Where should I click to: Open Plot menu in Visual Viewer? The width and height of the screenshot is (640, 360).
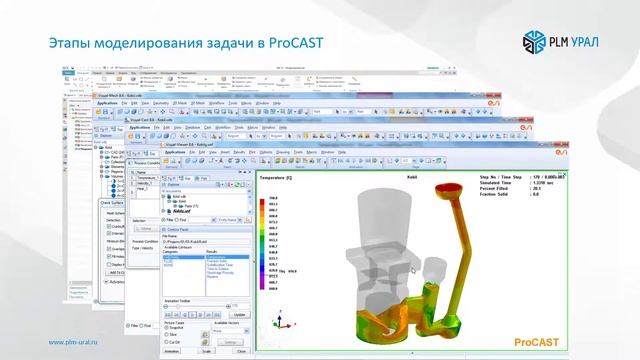click(252, 152)
